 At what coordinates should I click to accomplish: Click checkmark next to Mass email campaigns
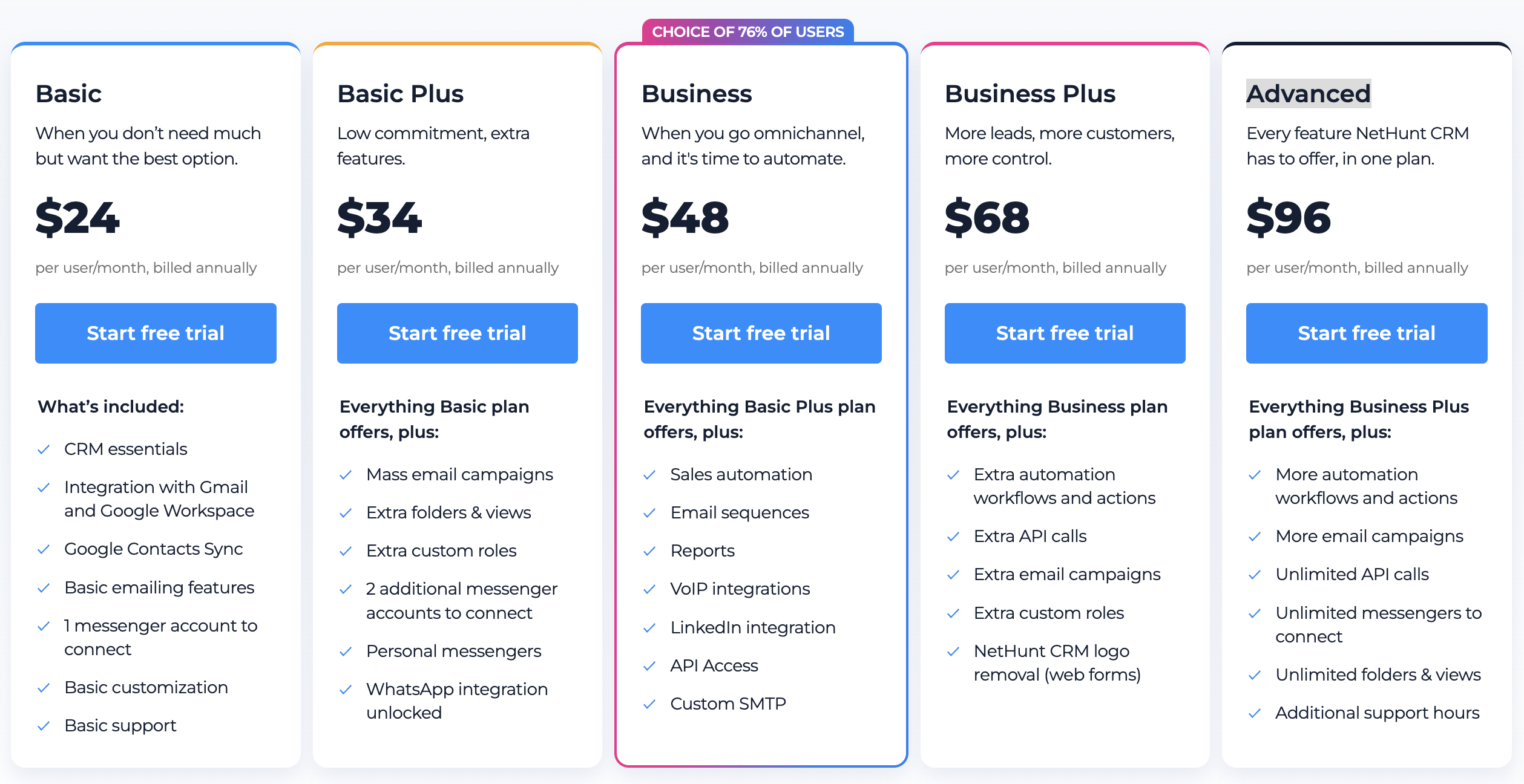pyautogui.click(x=346, y=475)
